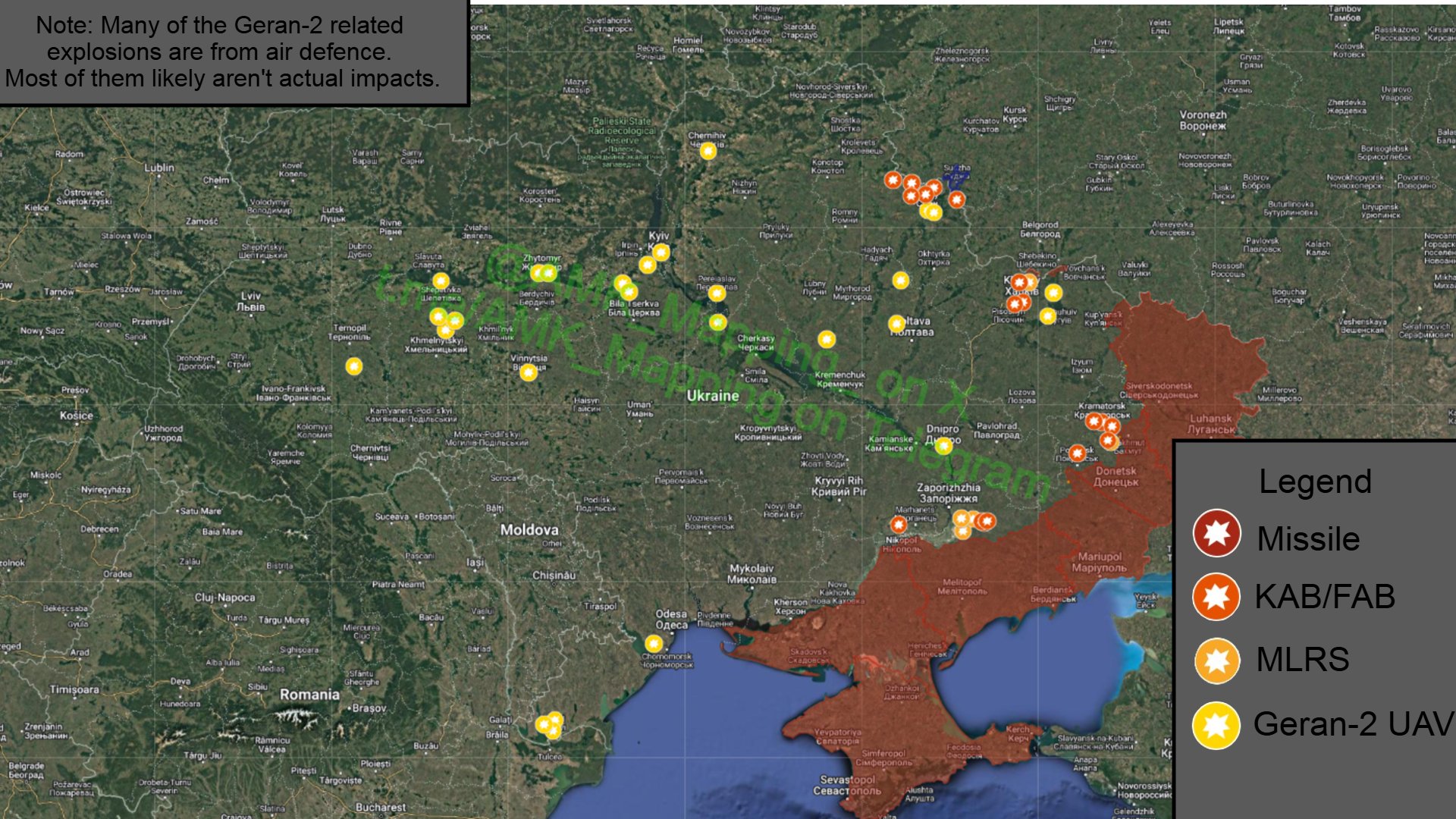
Task: Click the Moldova country label
Action: tap(529, 530)
